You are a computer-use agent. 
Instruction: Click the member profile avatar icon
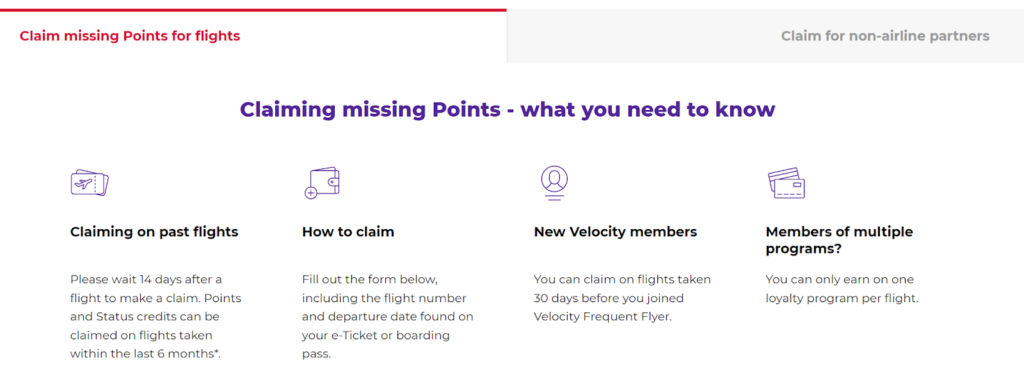554,182
